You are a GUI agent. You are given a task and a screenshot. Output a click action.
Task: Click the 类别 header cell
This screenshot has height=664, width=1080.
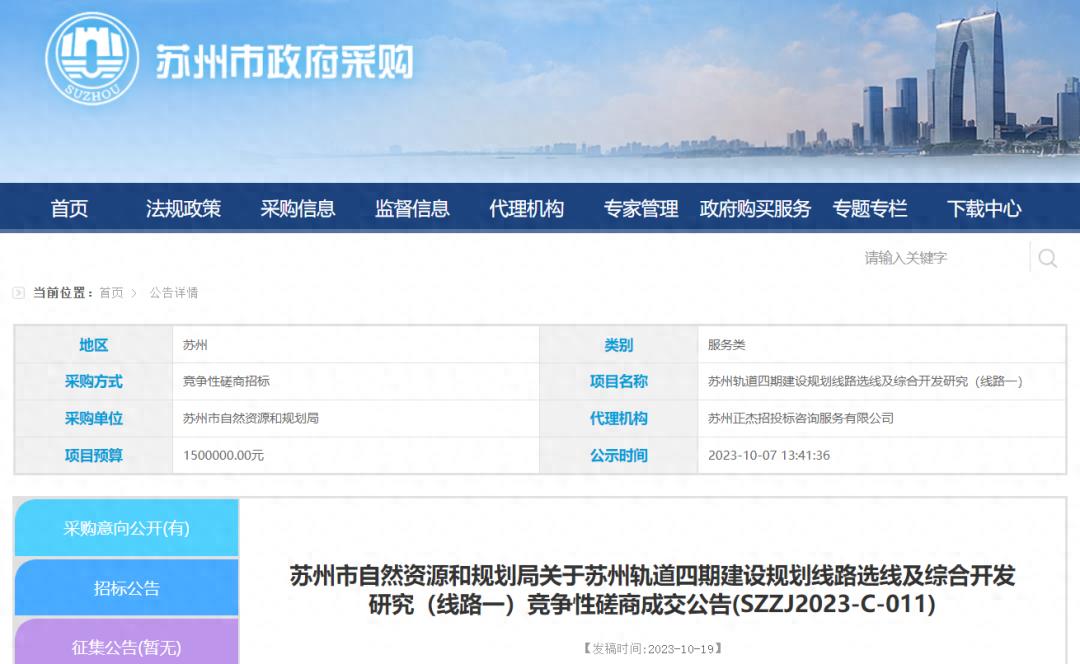[x=619, y=344]
